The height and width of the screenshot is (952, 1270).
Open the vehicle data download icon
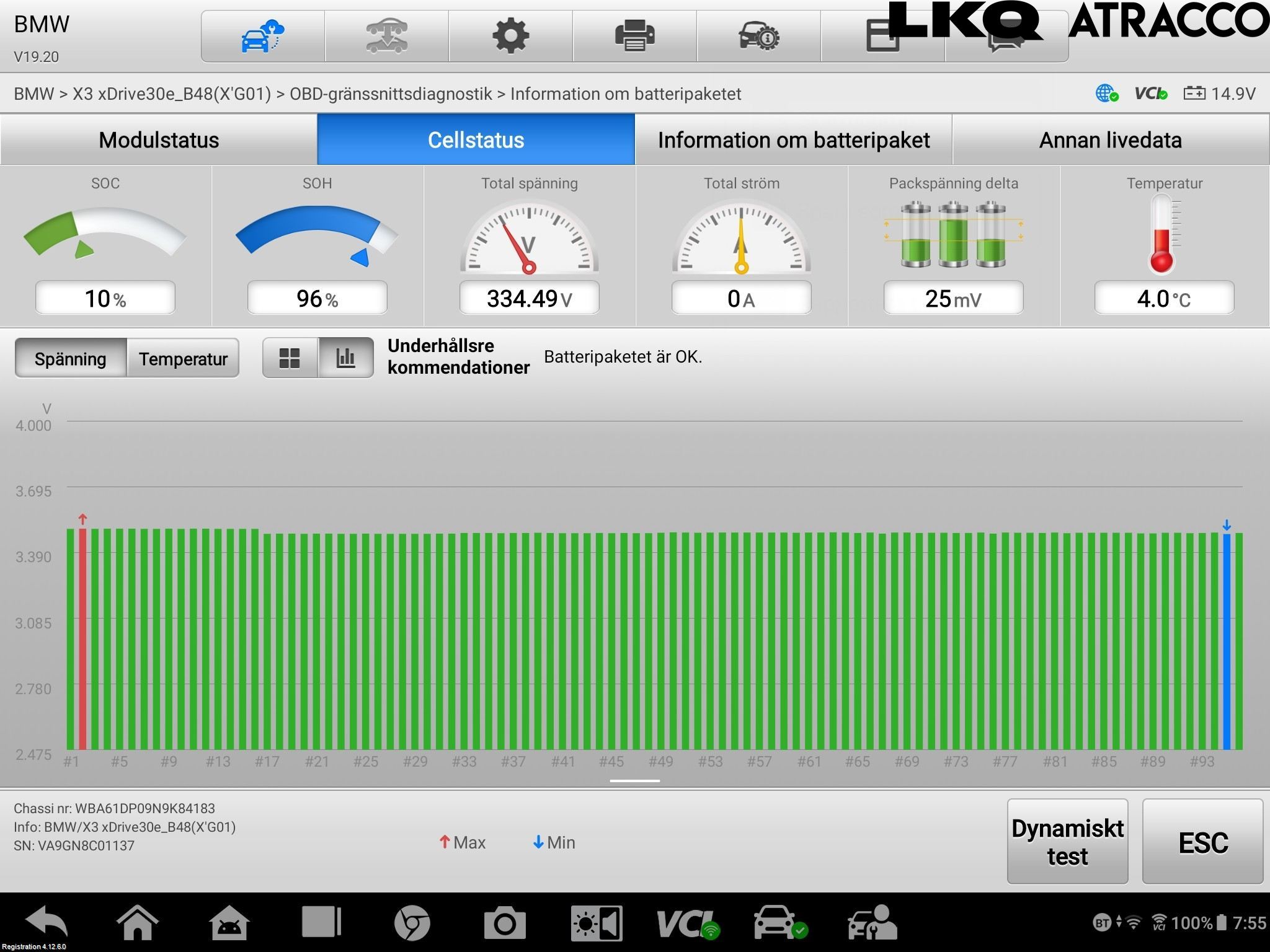[x=386, y=36]
